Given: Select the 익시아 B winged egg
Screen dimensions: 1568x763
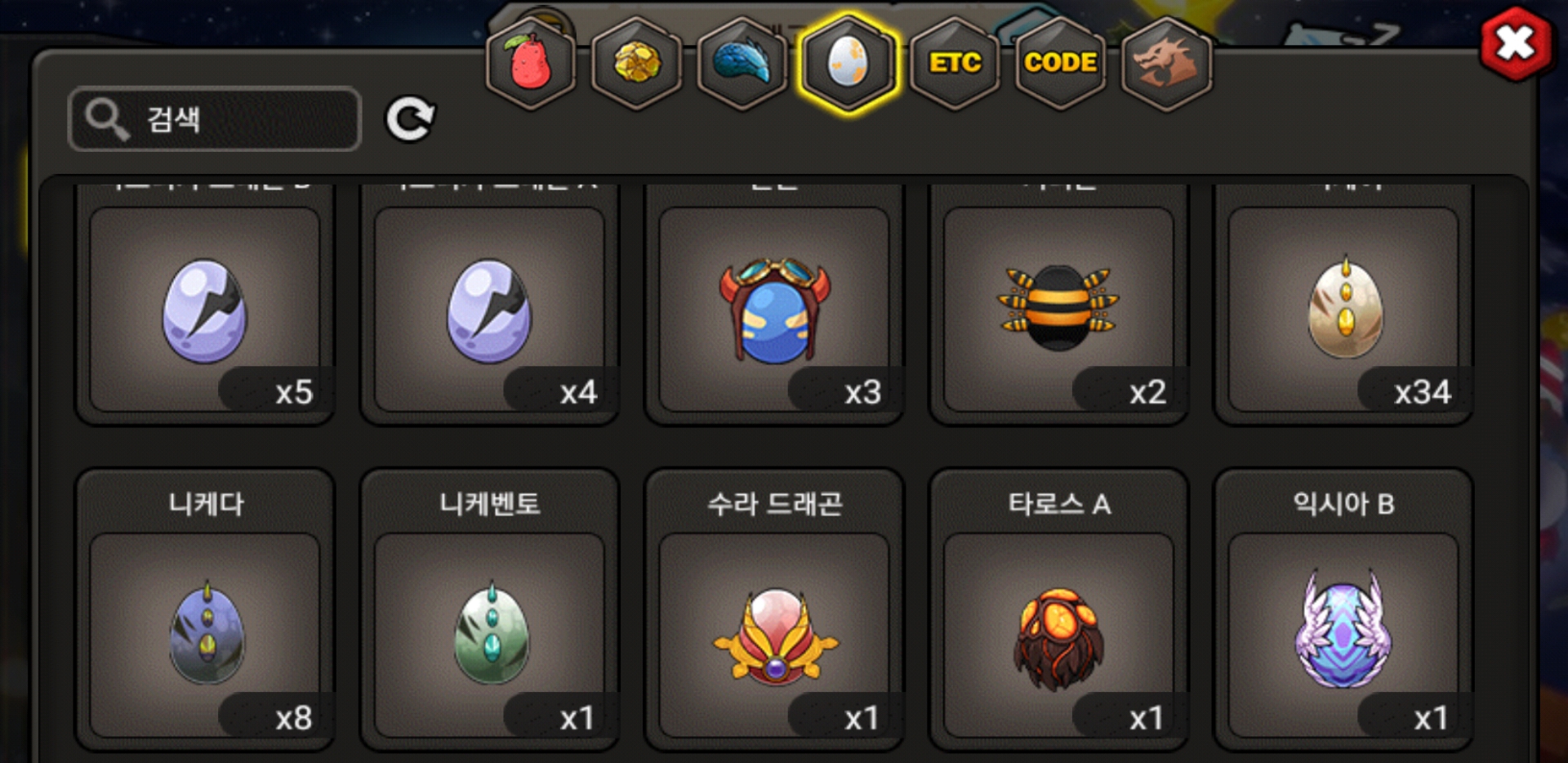Looking at the screenshot, I should point(1344,609).
